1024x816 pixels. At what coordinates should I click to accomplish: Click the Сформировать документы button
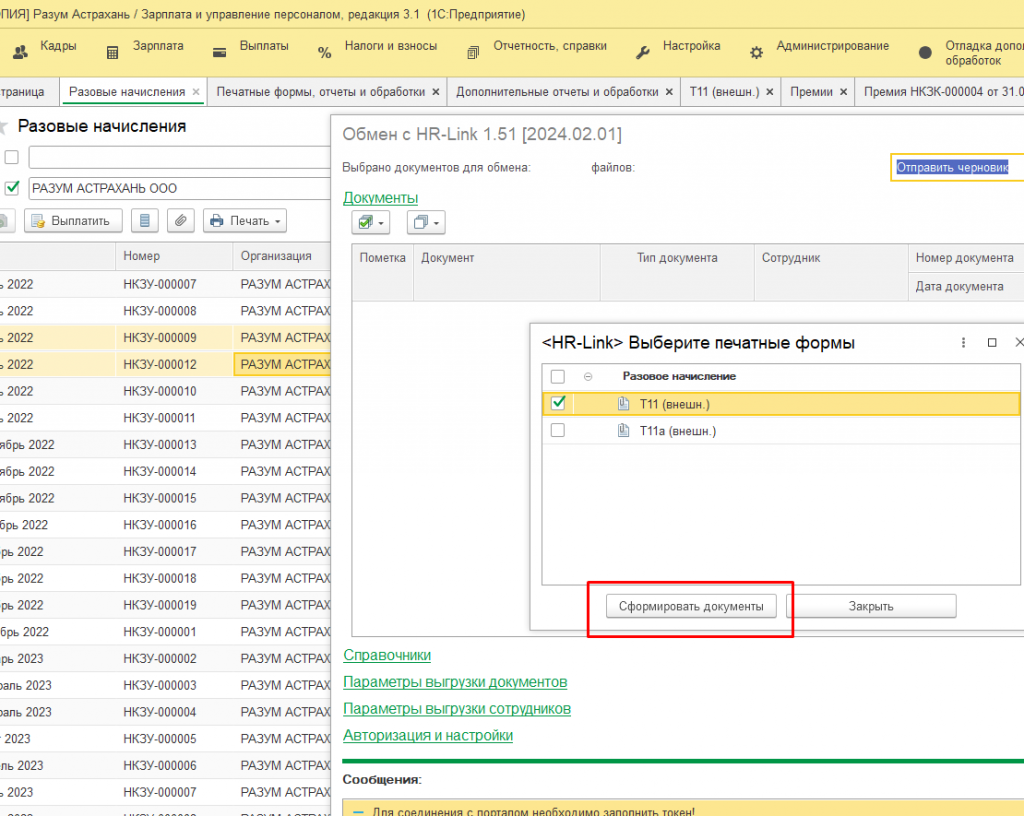coord(690,606)
